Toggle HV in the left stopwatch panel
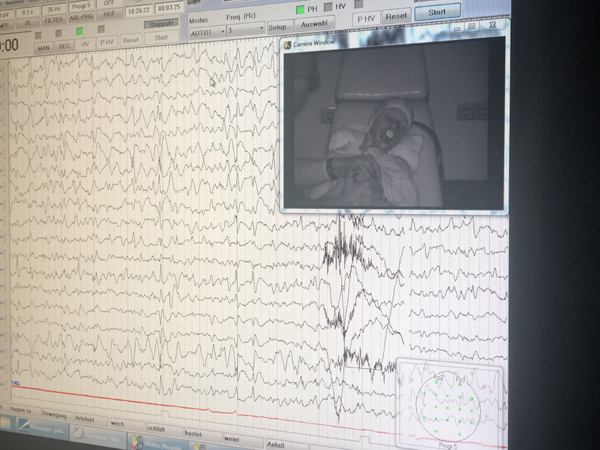The height and width of the screenshot is (450, 600). pyautogui.click(x=85, y=44)
